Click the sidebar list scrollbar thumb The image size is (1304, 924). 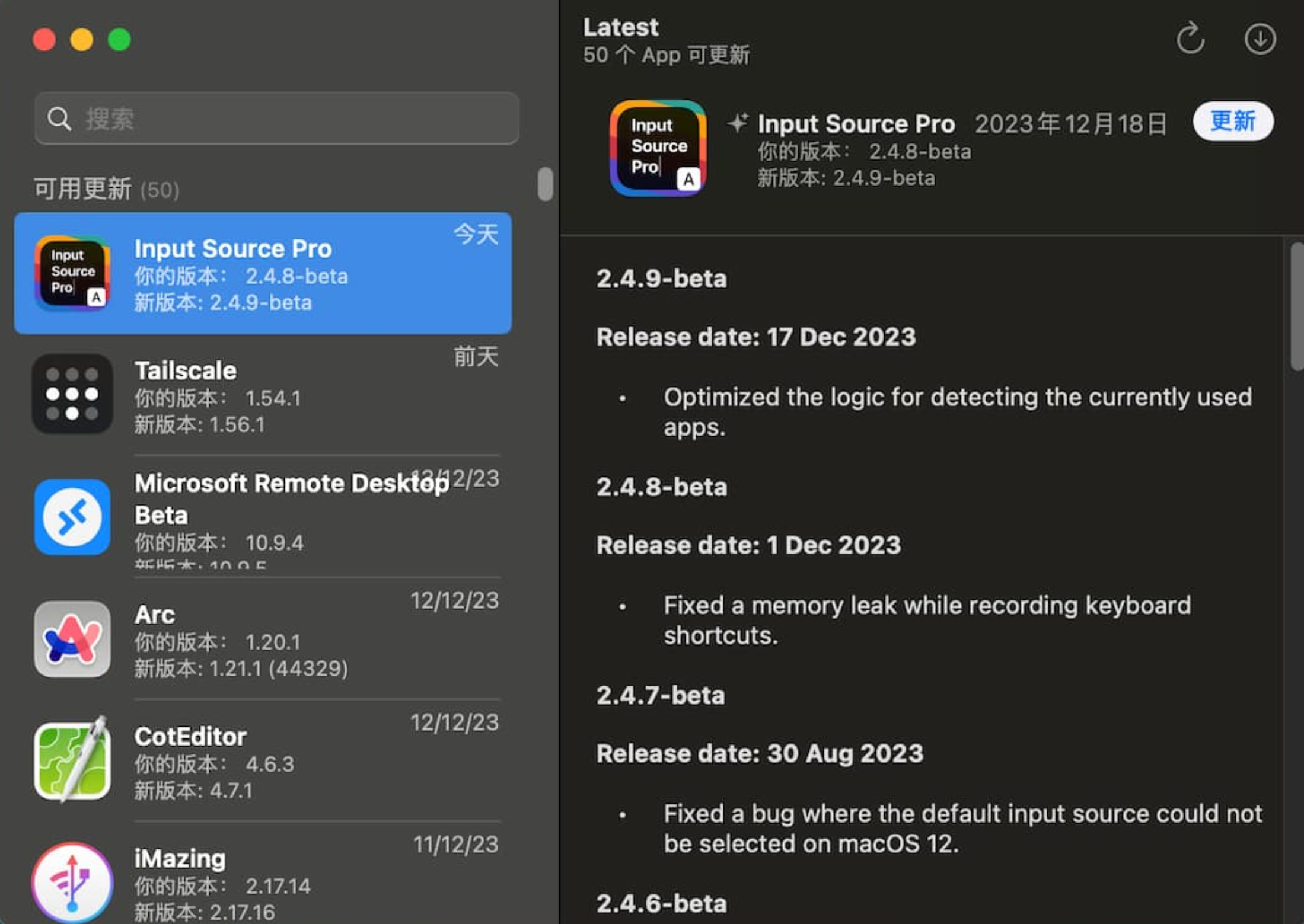pyautogui.click(x=545, y=184)
